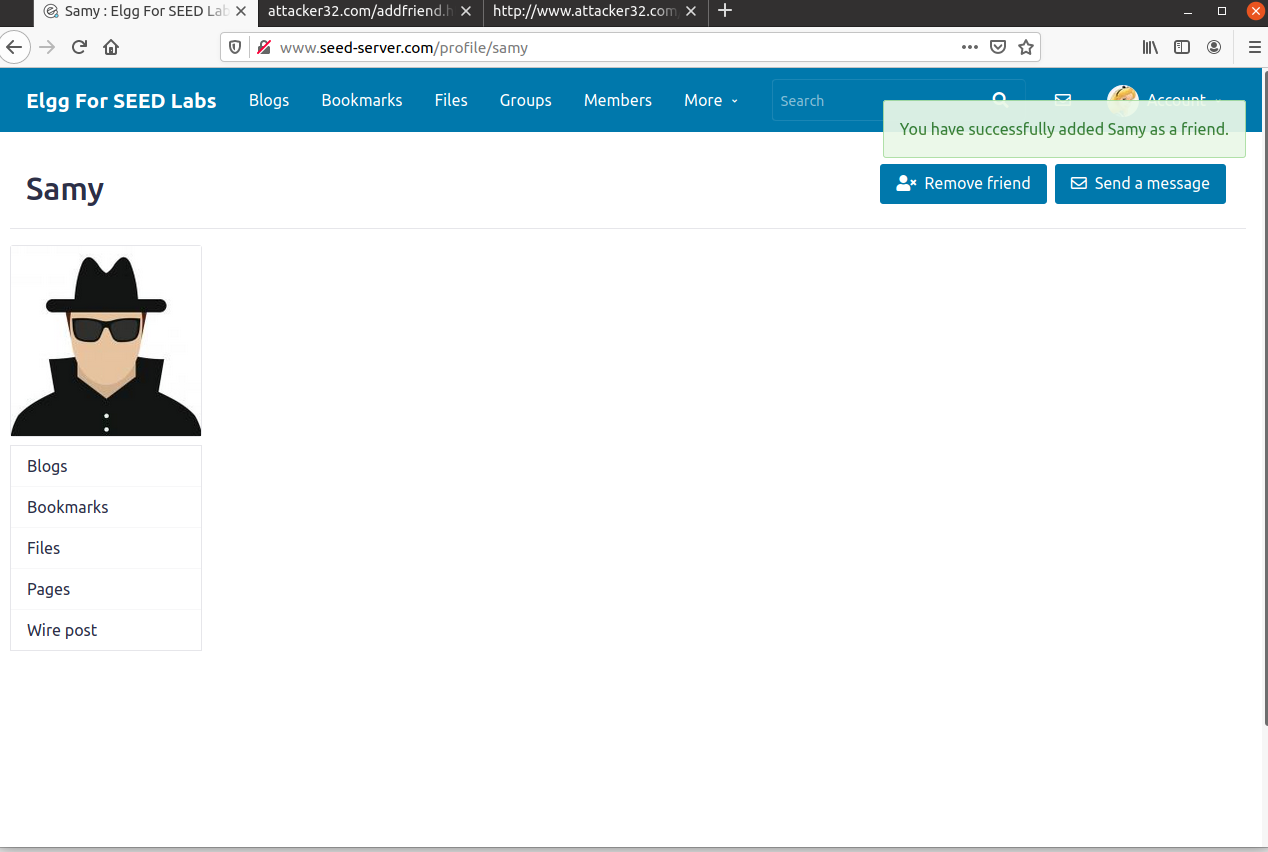Click the Remove friend button
The image size is (1268, 852).
click(963, 184)
